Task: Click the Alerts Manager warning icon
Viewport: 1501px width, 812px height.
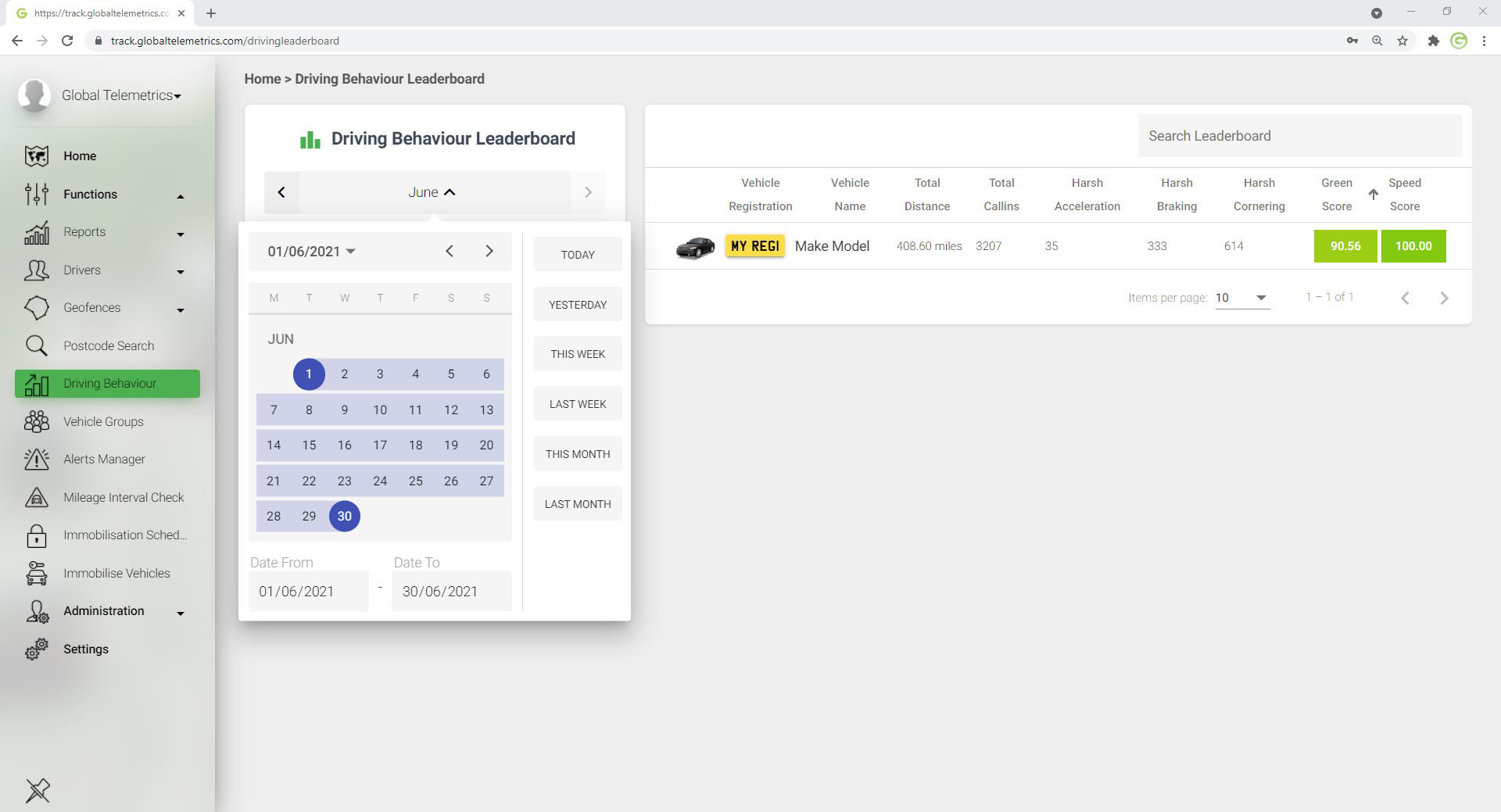Action: point(37,460)
